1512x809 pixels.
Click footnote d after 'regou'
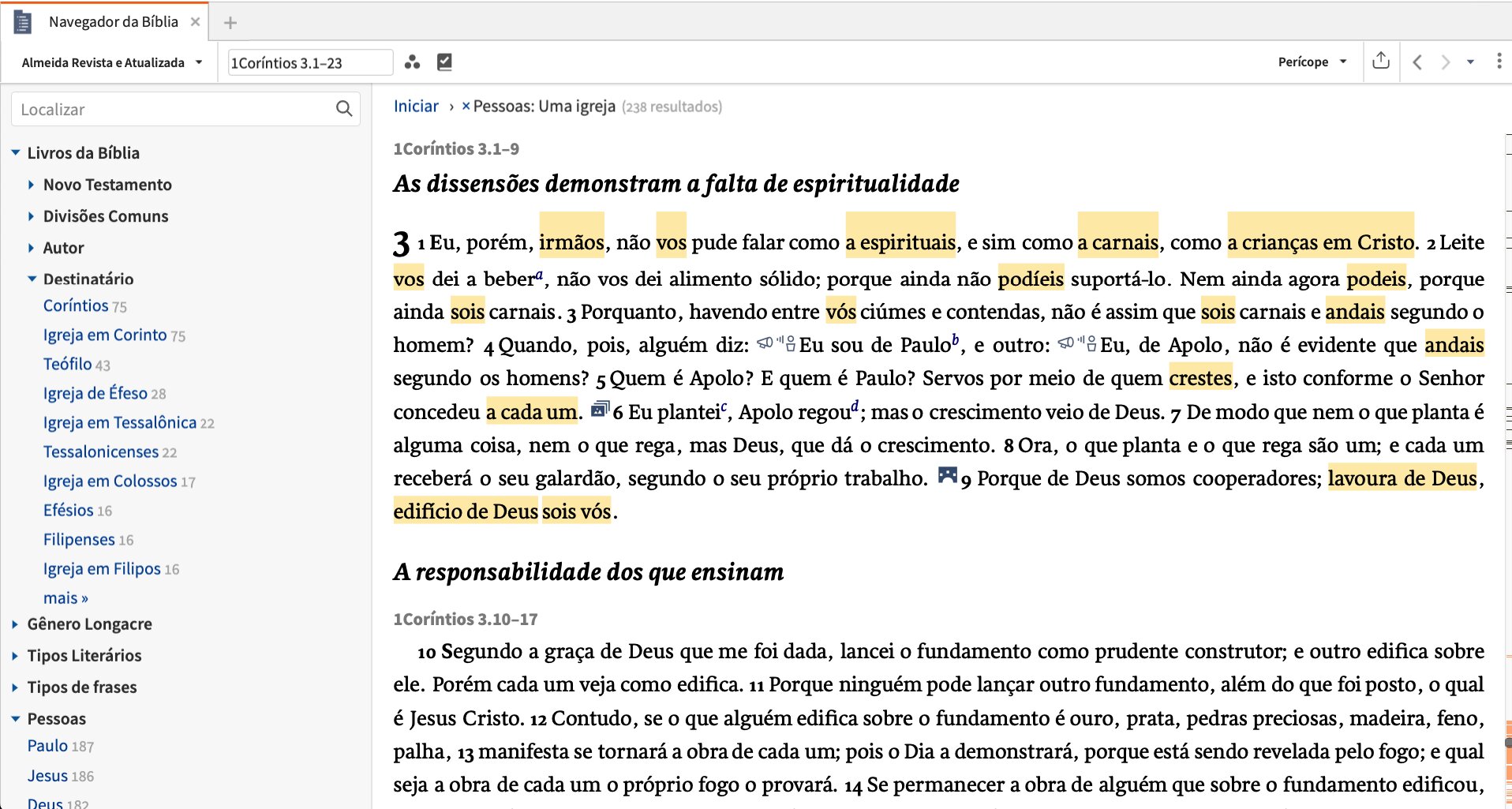(x=855, y=406)
